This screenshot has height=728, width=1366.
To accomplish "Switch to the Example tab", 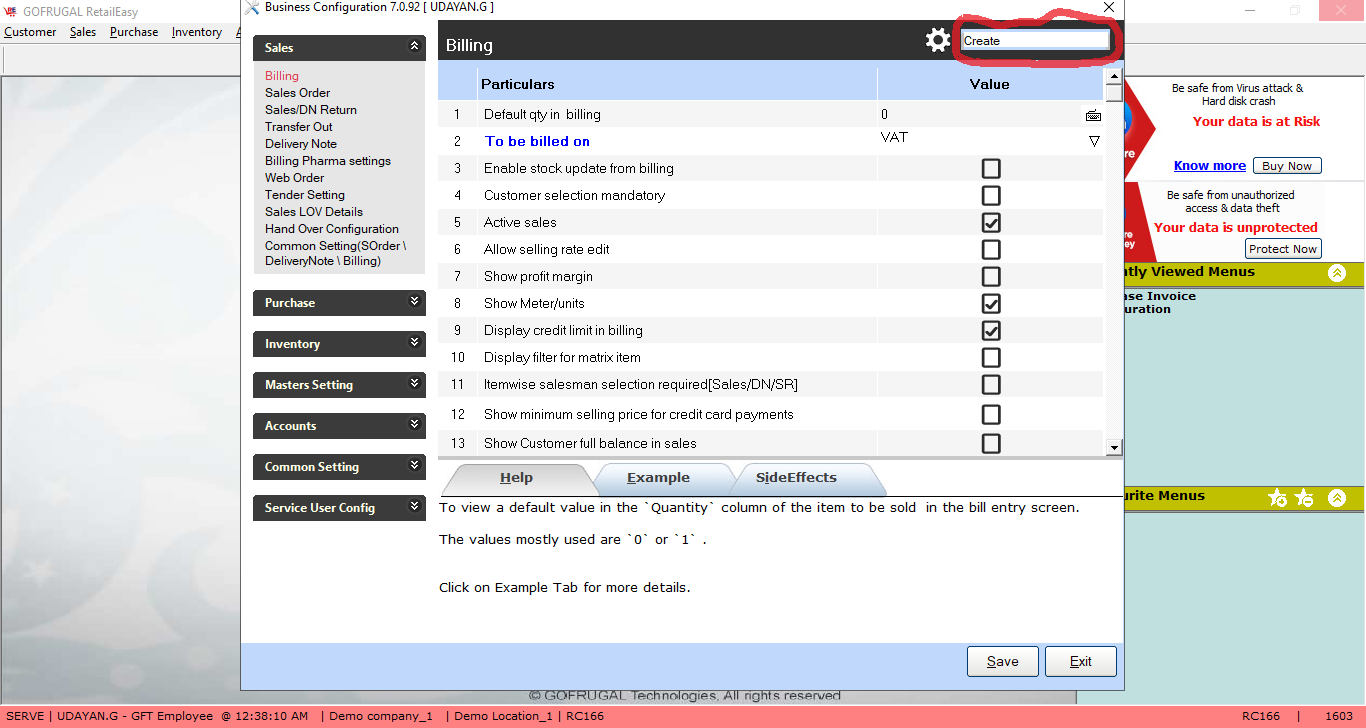I will pos(659,478).
